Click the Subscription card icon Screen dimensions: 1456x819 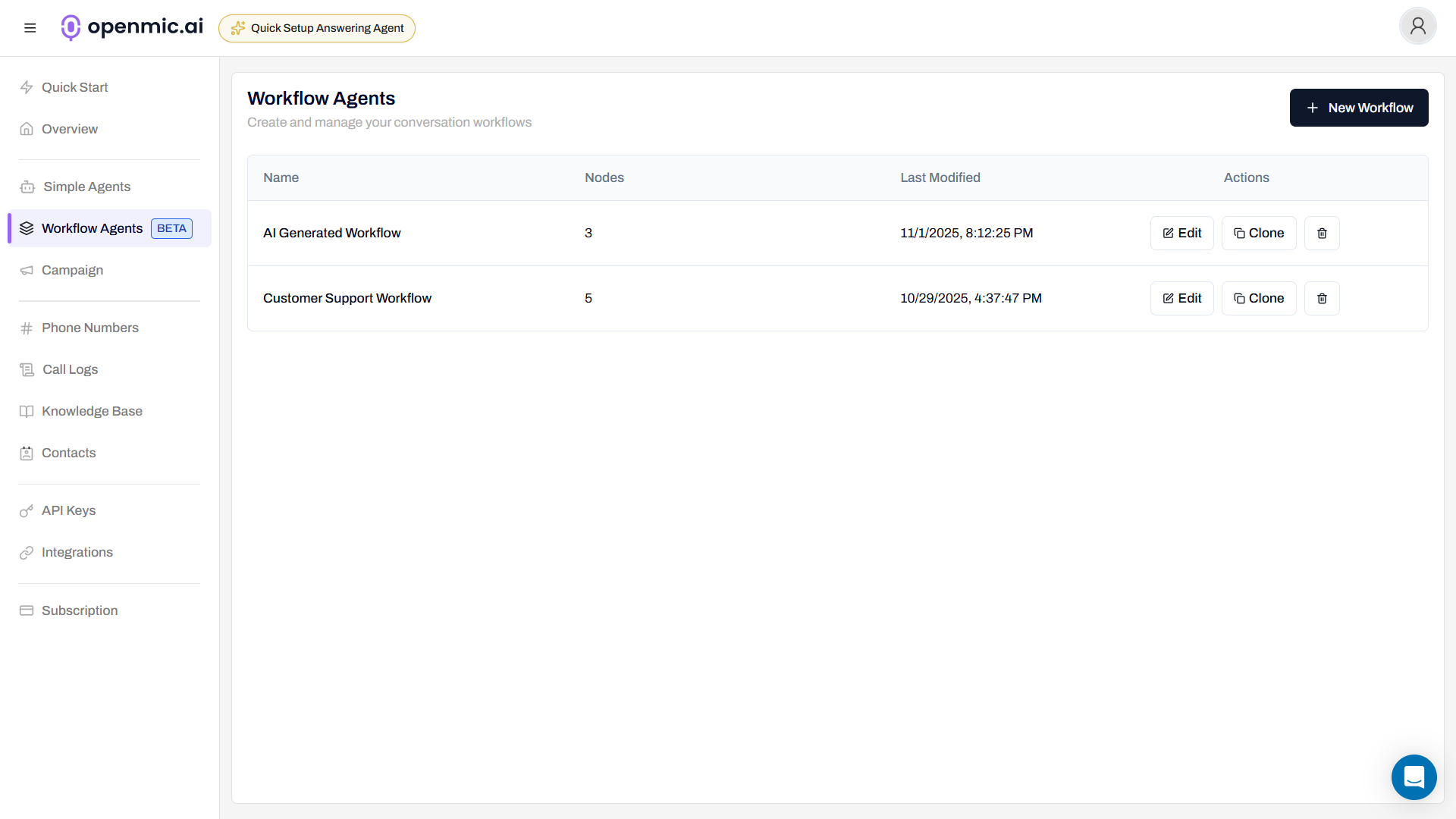(27, 610)
